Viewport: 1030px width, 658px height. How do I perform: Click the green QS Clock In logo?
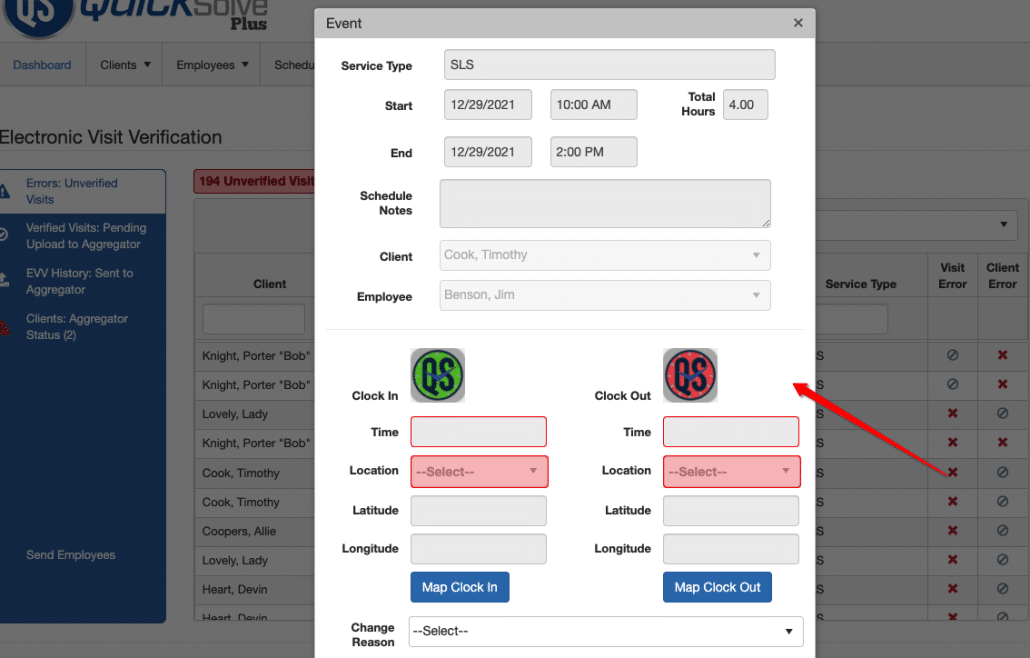437,375
